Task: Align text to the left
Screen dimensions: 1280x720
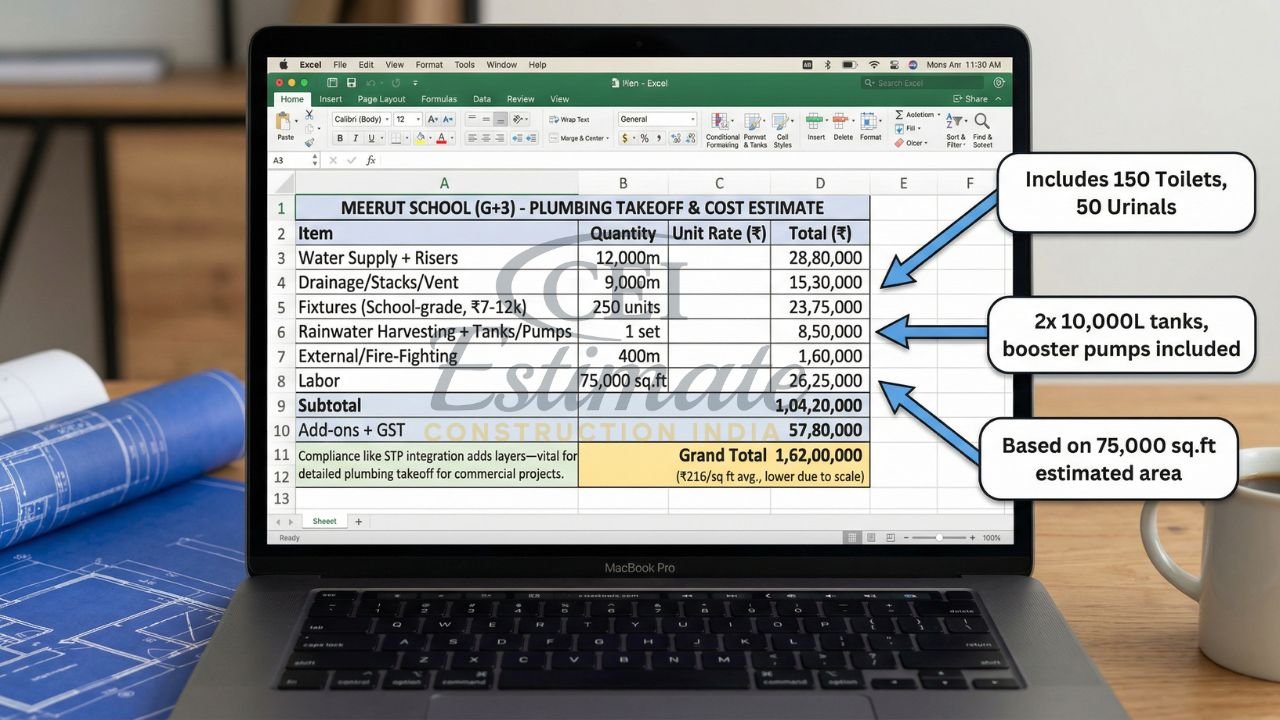Action: (x=472, y=138)
